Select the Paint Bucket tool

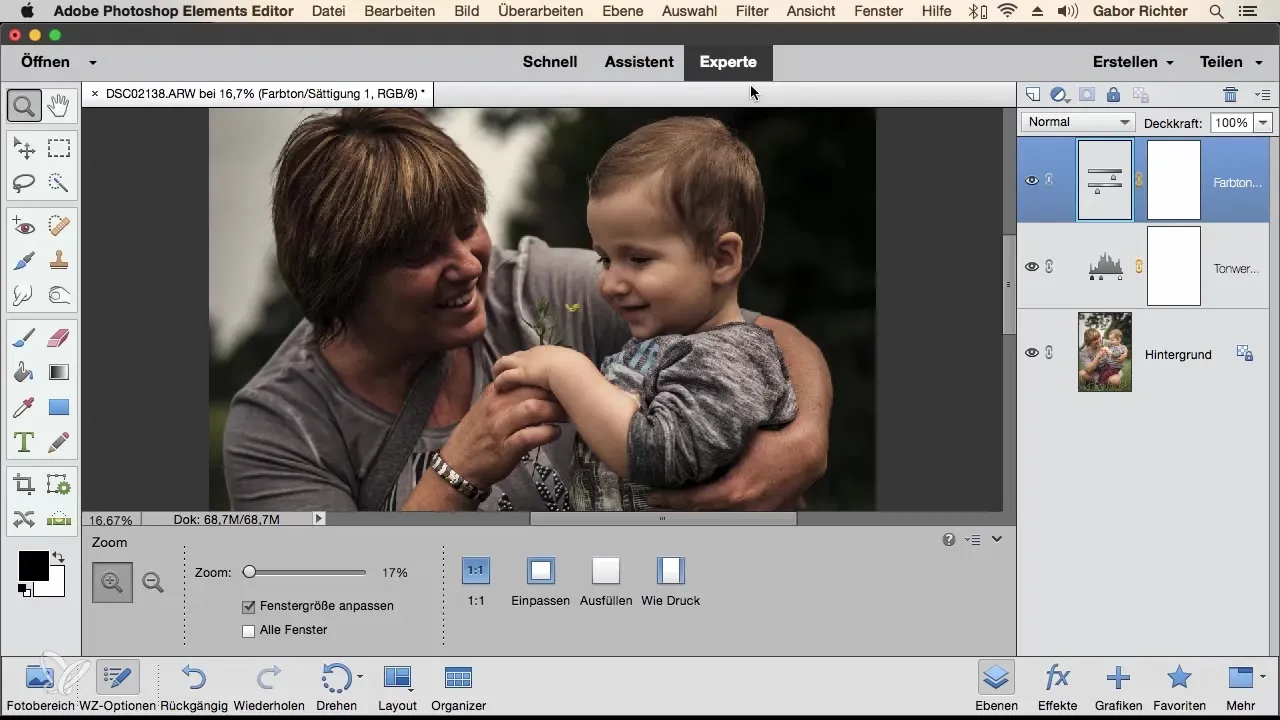(24, 373)
